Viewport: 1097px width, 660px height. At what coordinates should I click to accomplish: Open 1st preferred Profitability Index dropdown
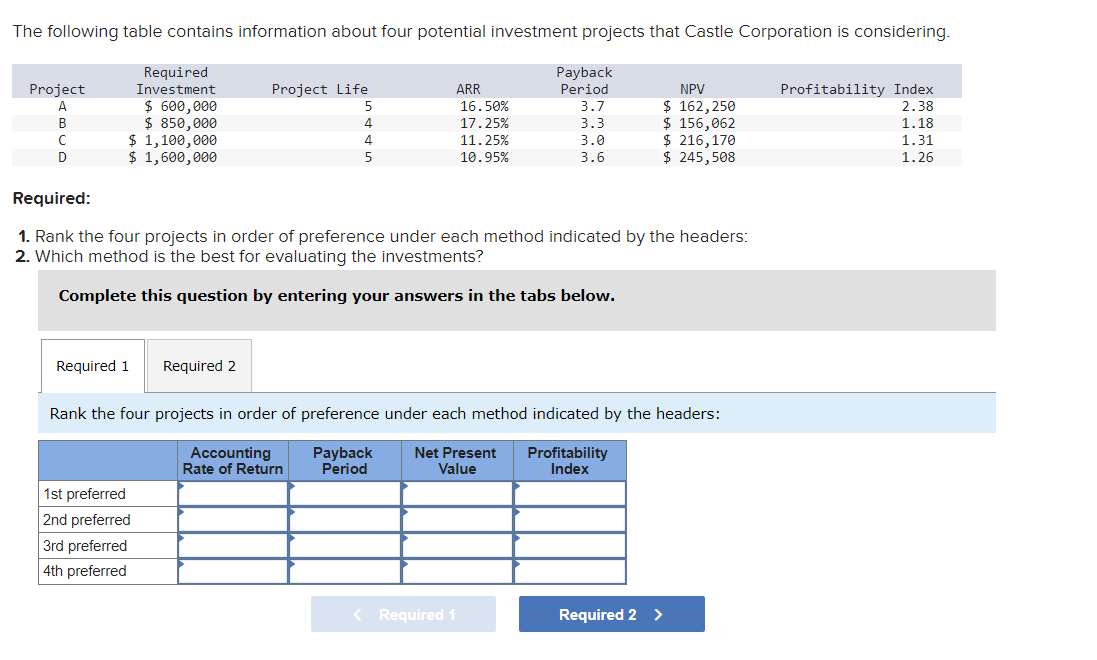pos(569,493)
